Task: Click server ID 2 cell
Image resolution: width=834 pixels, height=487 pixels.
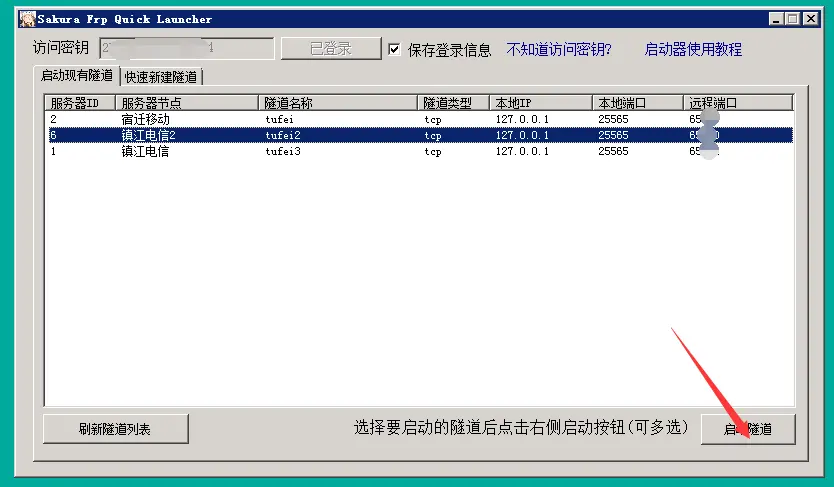Action: [x=53, y=119]
